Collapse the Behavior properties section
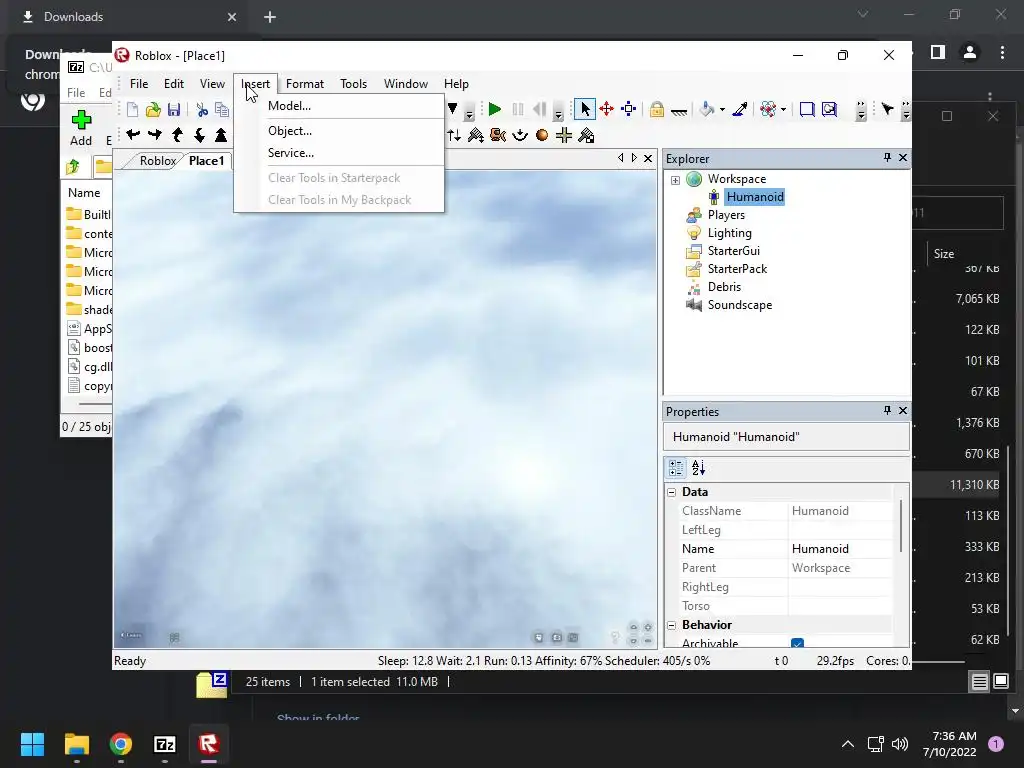 (x=671, y=626)
